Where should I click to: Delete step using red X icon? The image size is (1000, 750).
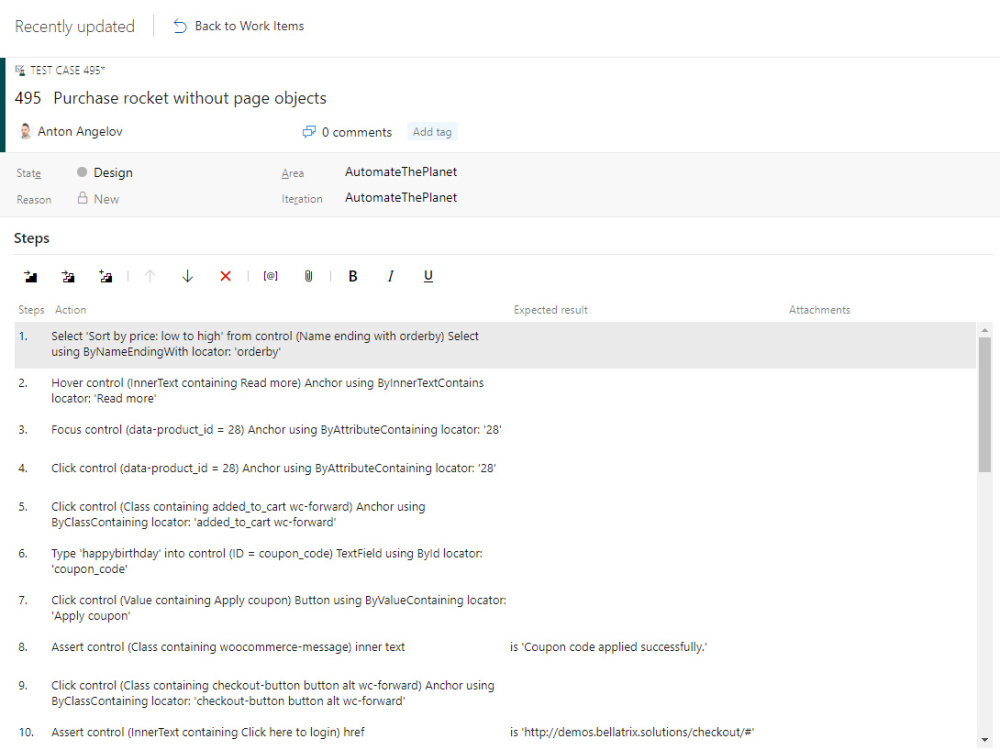pyautogui.click(x=225, y=276)
